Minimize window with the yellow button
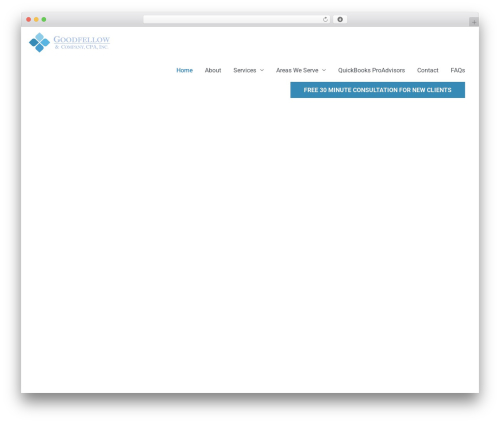The height and width of the screenshot is (423, 500). [x=36, y=19]
